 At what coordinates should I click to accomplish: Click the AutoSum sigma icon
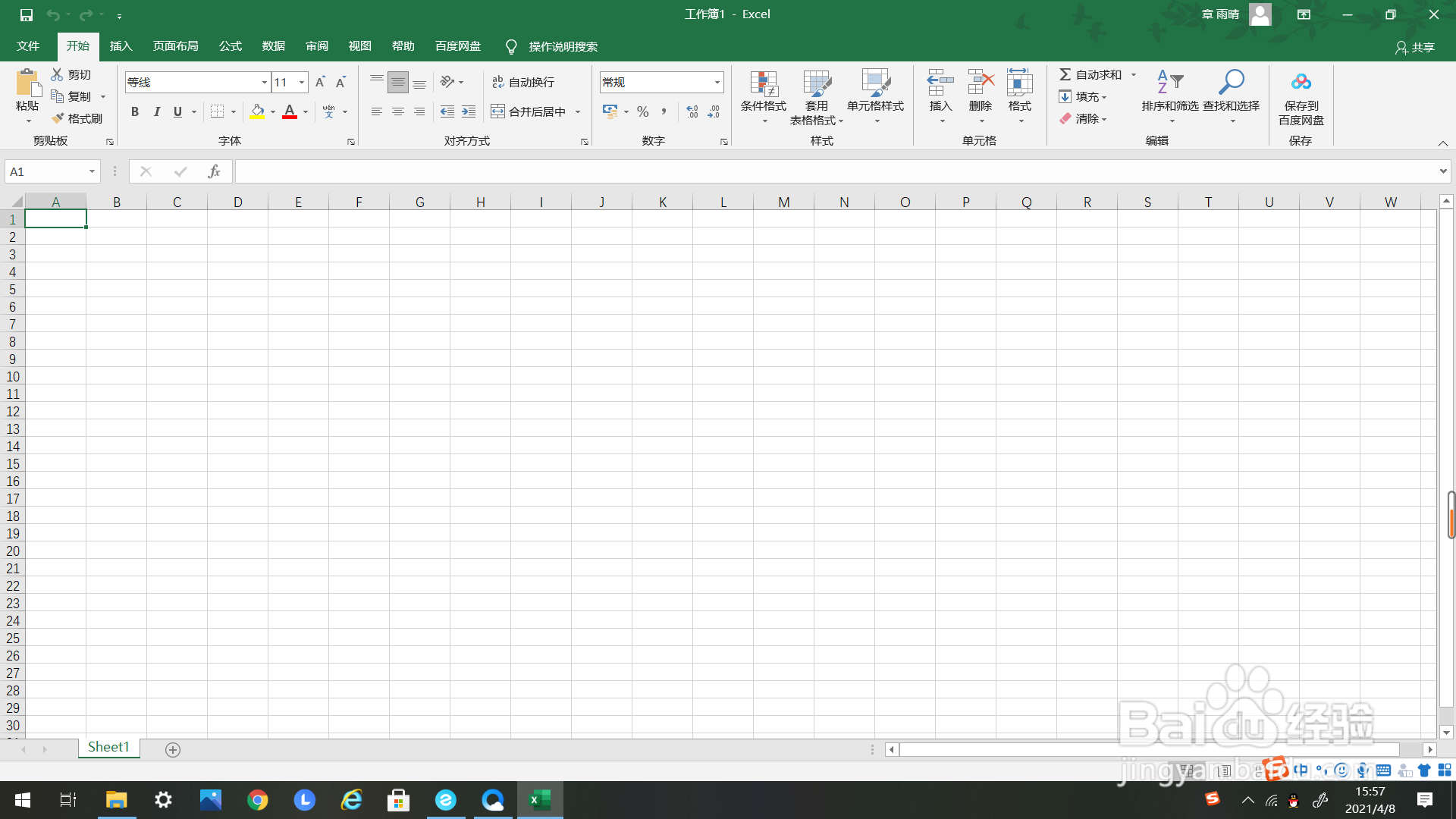[x=1065, y=74]
